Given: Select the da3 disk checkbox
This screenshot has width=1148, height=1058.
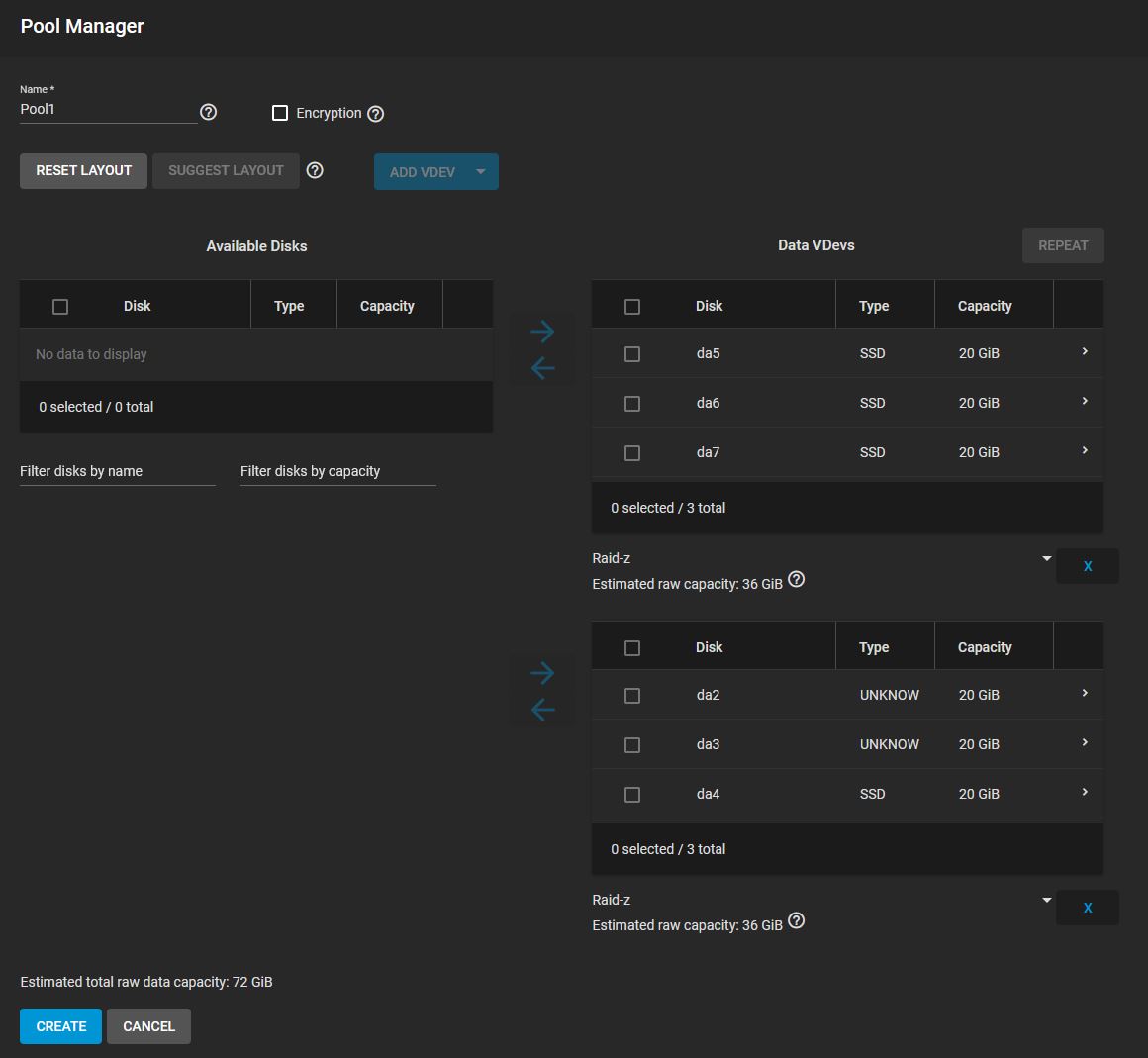Looking at the screenshot, I should tap(632, 745).
